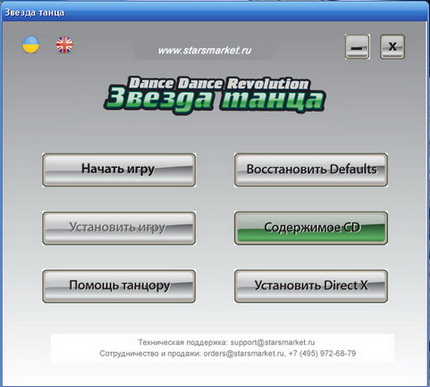Click the green Звезда танца logo

(x=214, y=99)
